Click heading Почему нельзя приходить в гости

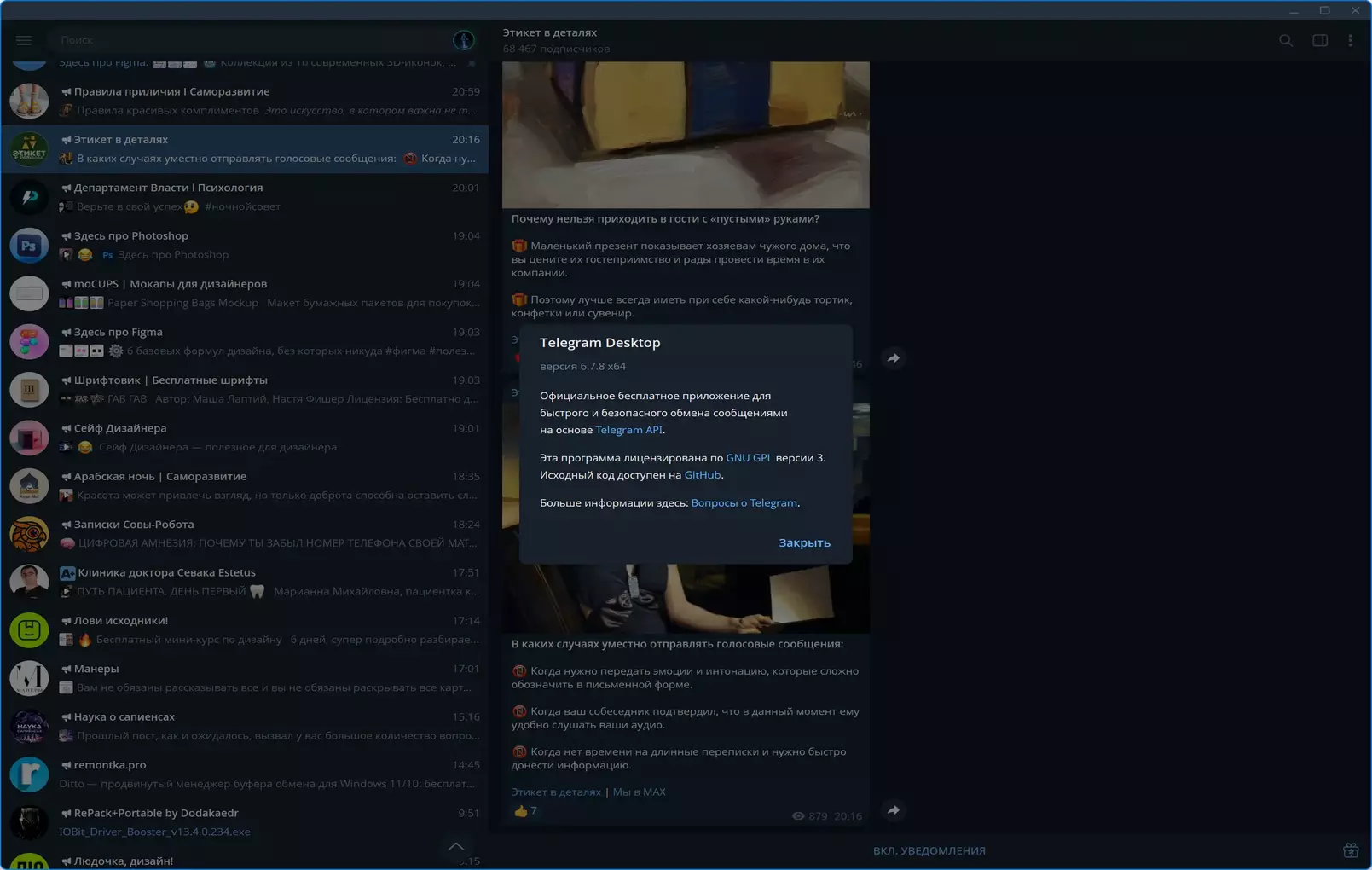coord(665,219)
